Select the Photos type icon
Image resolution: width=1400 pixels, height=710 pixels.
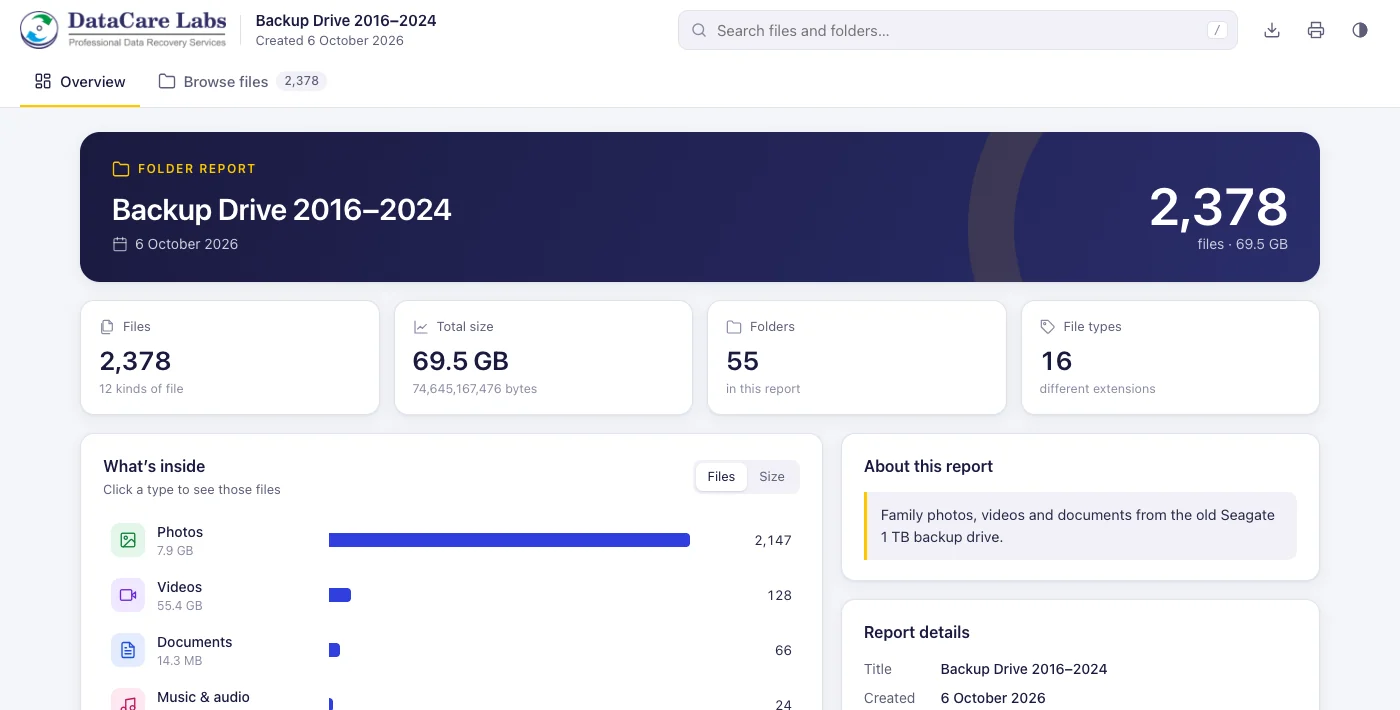point(128,540)
